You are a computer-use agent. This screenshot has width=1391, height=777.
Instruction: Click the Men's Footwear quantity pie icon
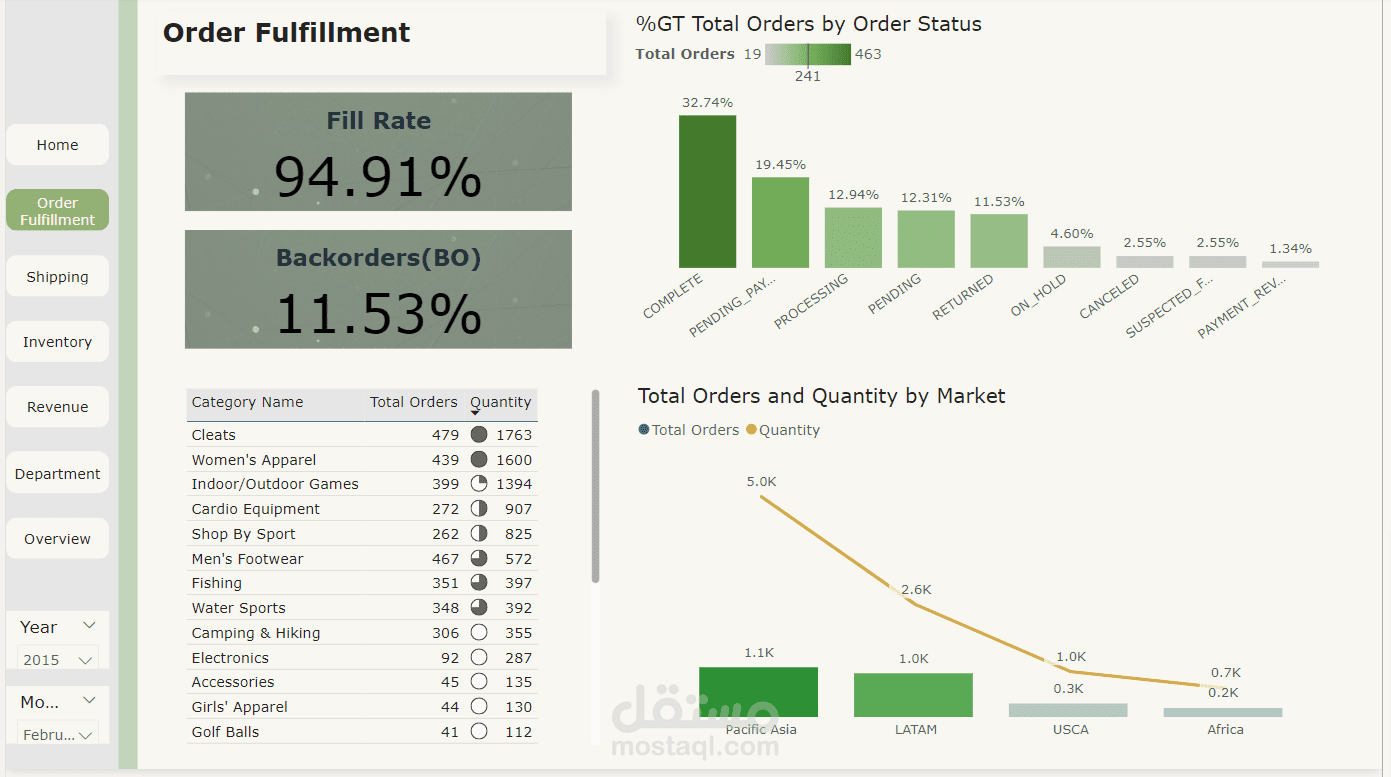pos(479,559)
